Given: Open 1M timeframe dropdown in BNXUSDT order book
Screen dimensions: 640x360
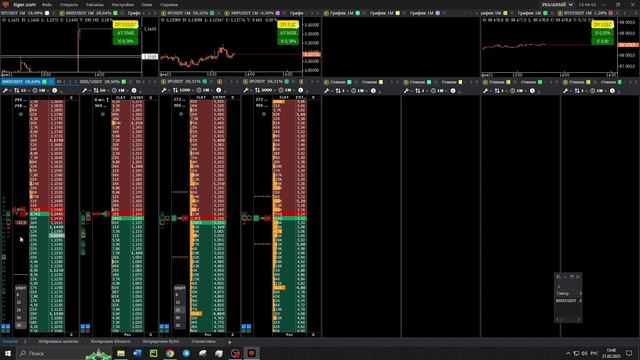Looking at the screenshot, I should pos(40,90).
